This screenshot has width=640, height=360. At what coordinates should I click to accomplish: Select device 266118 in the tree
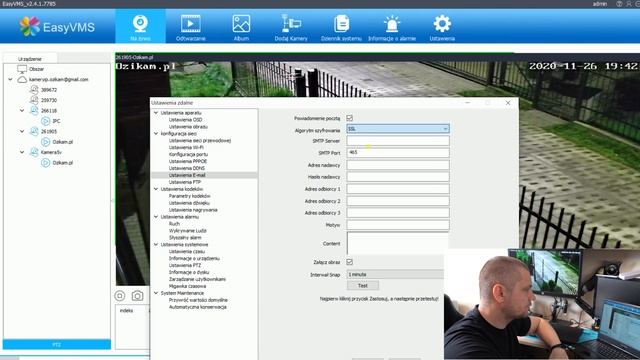49,111
